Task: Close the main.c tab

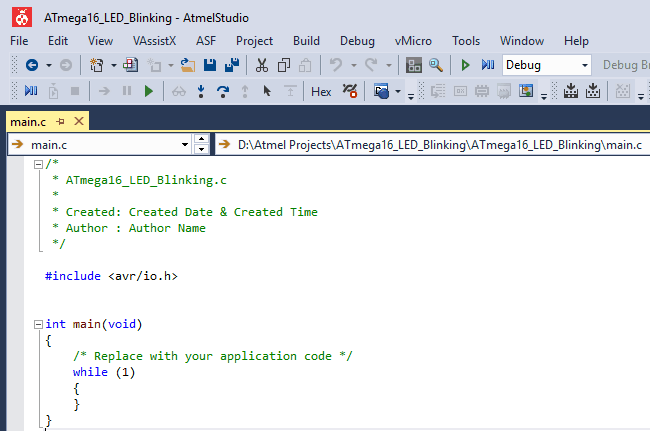Action: [79, 121]
